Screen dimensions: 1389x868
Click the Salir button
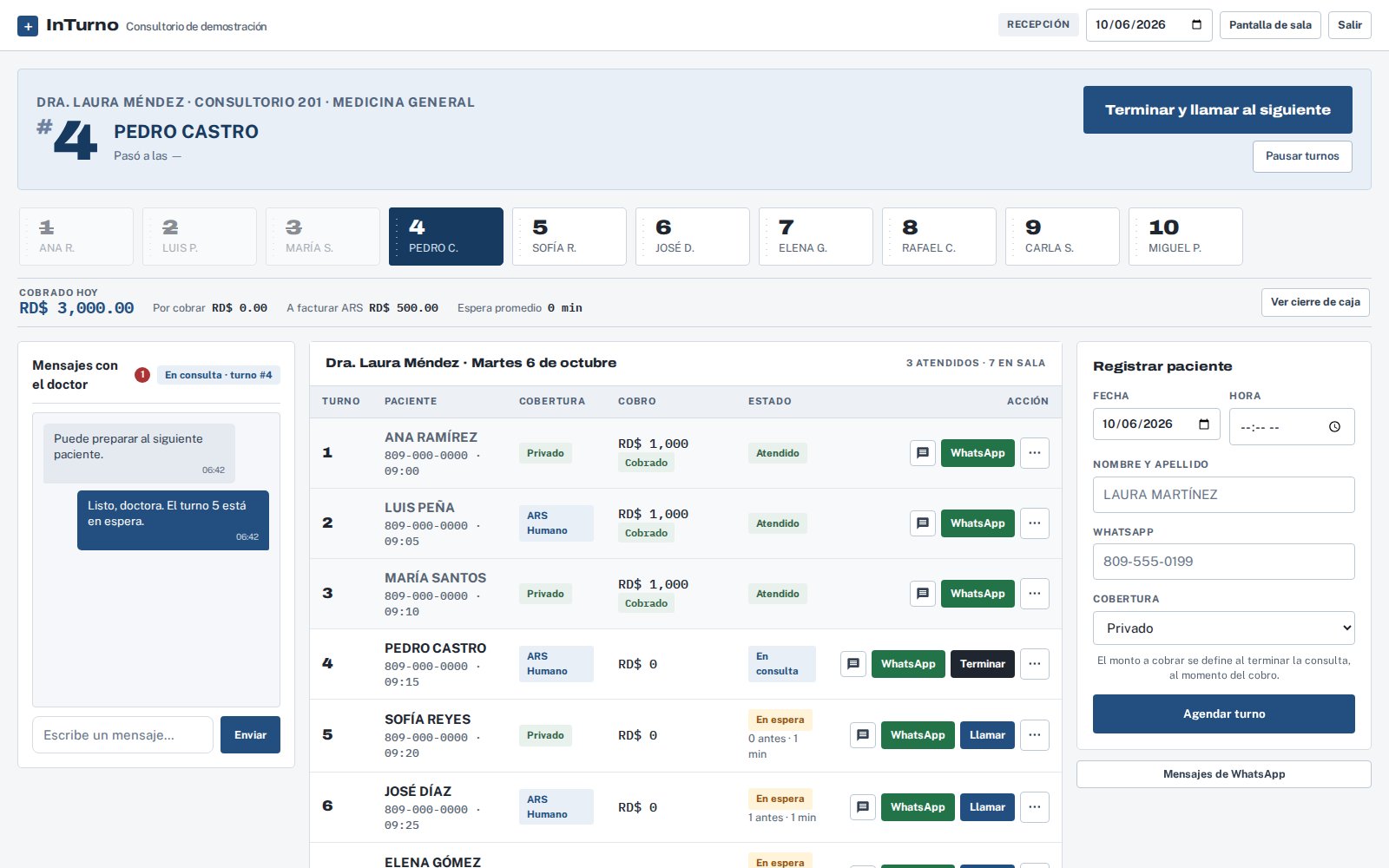click(1350, 25)
